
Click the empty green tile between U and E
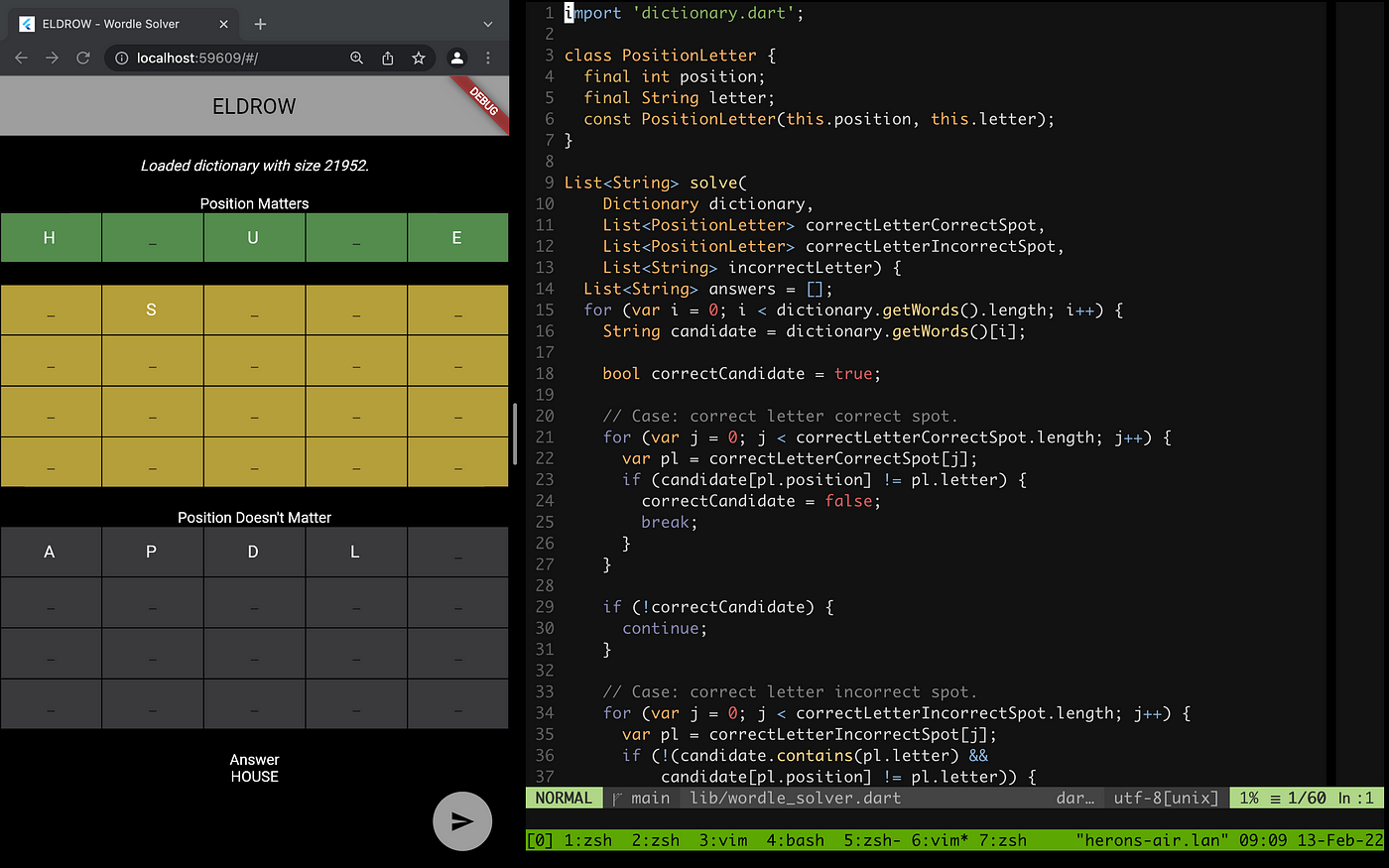click(355, 238)
